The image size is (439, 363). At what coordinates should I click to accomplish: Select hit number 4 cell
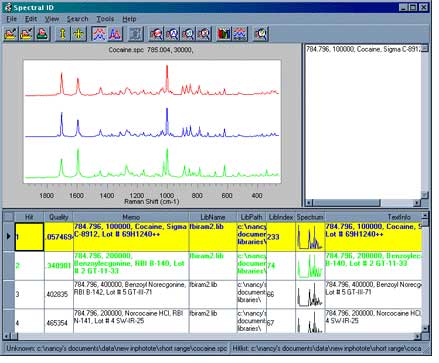(29, 321)
